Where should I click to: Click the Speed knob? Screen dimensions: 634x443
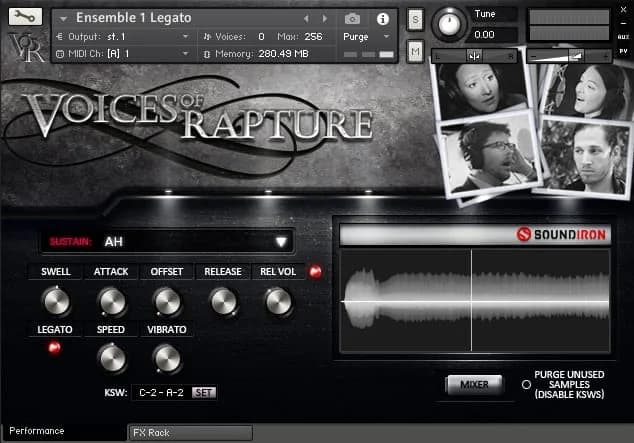click(x=112, y=359)
